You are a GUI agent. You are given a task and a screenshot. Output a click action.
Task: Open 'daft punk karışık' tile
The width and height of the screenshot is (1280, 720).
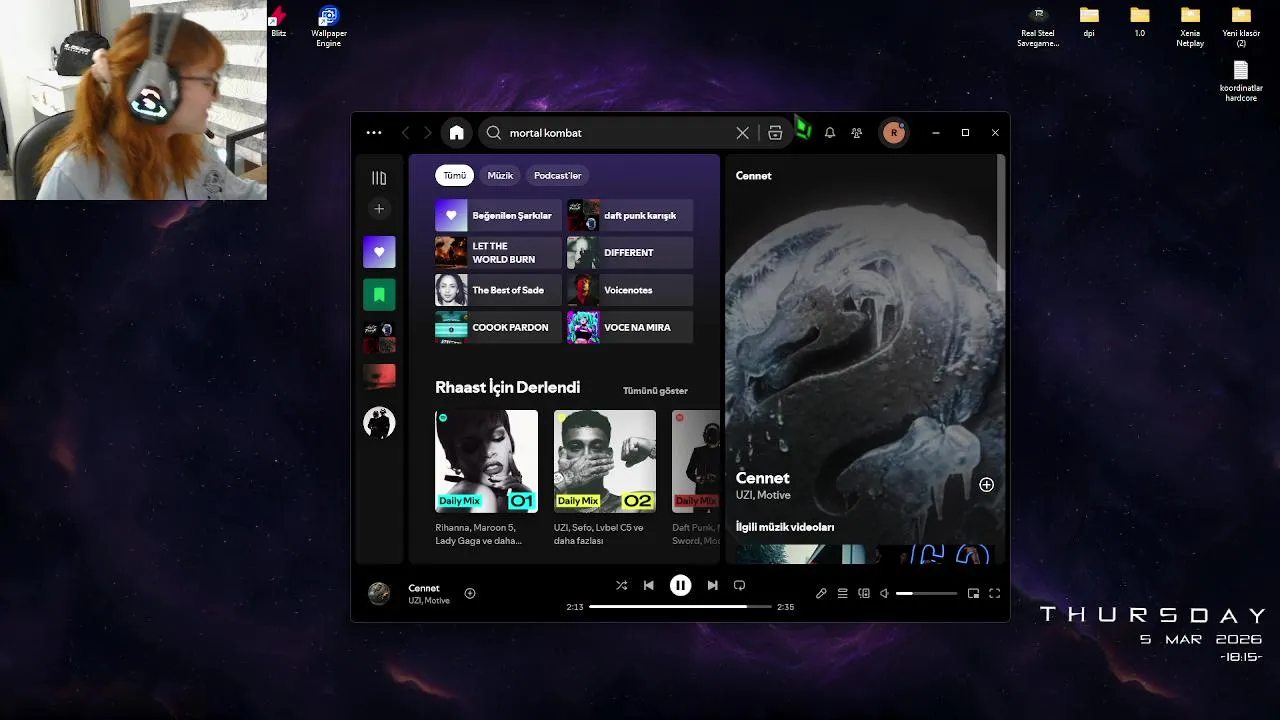pyautogui.click(x=630, y=215)
